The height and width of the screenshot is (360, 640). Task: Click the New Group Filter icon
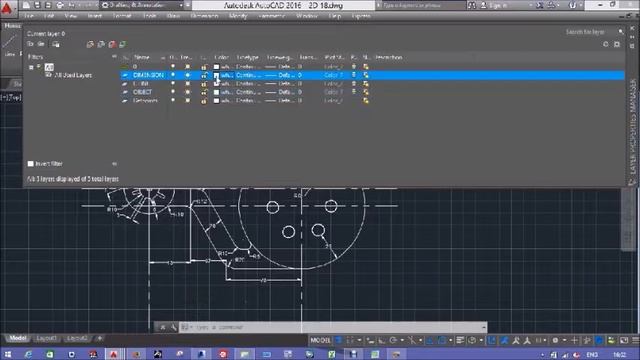[x=41, y=44]
